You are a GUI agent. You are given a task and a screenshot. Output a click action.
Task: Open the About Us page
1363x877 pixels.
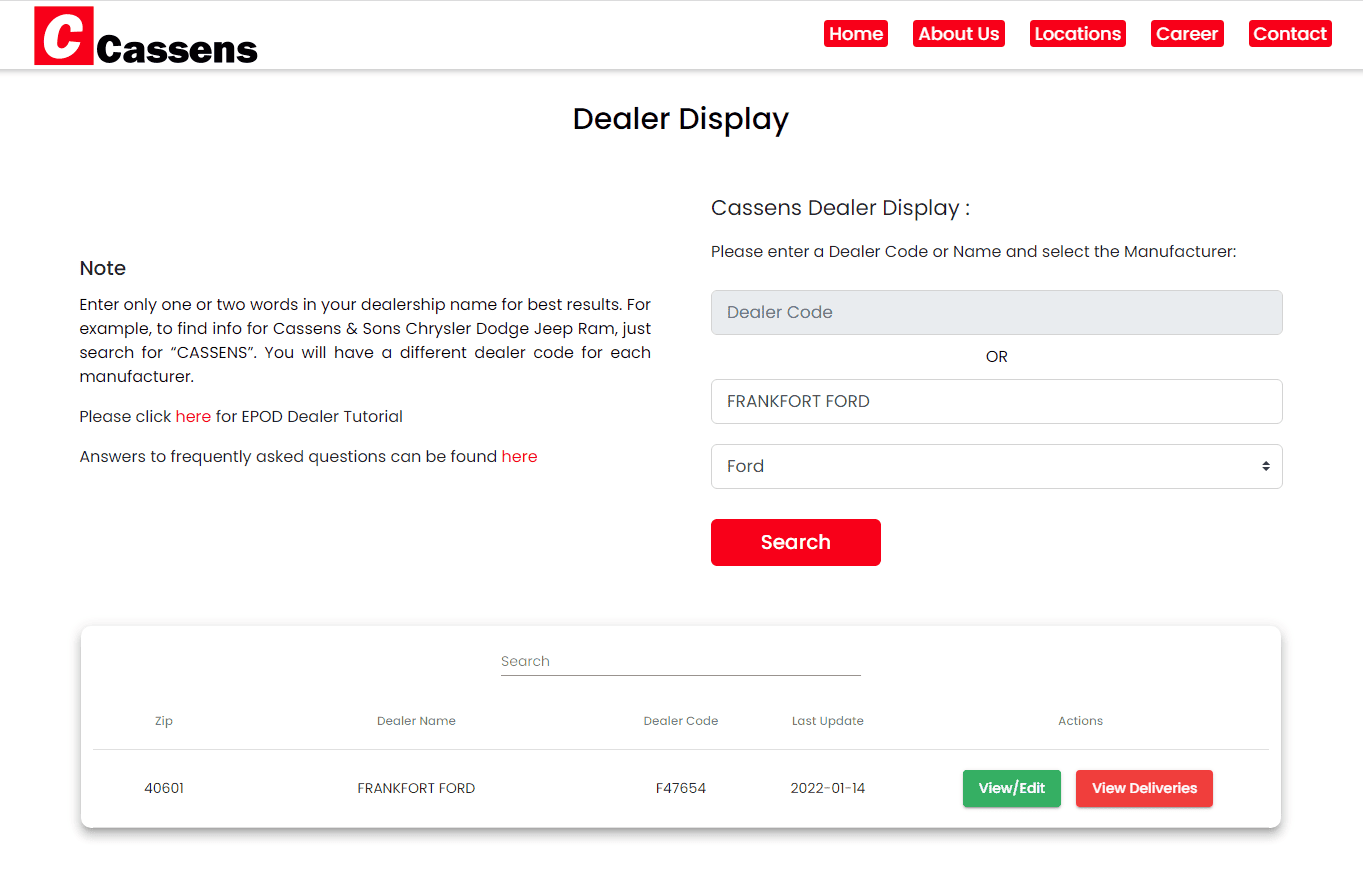coord(958,34)
